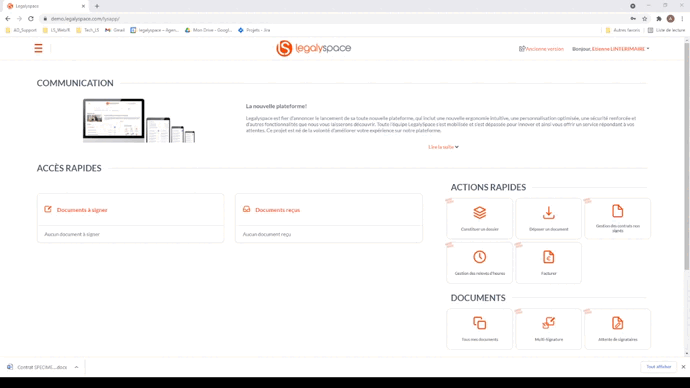The height and width of the screenshot is (388, 690).
Task: Open the hamburger menu icon
Action: [x=38, y=48]
